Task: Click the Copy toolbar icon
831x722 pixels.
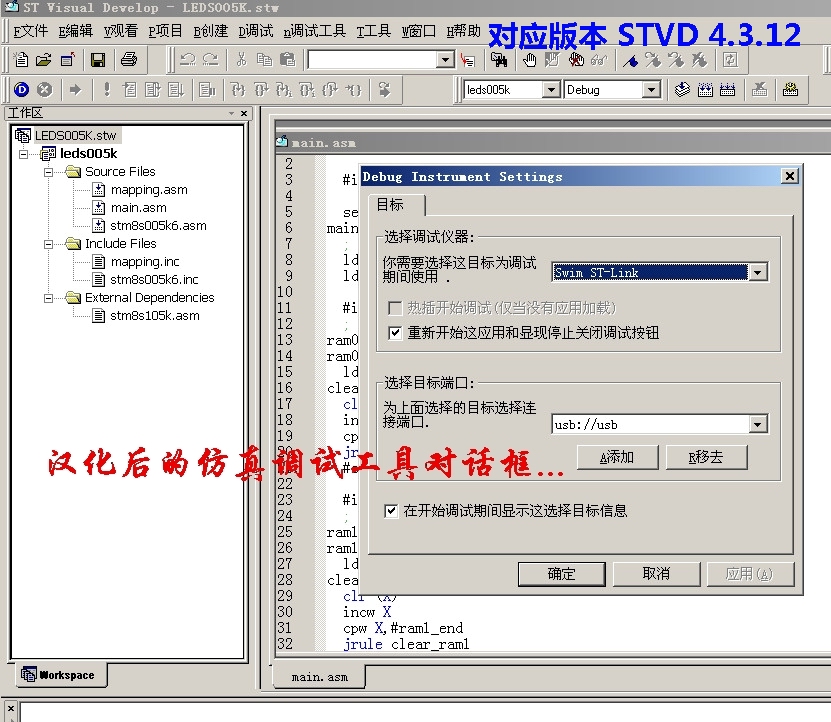Action: (264, 60)
